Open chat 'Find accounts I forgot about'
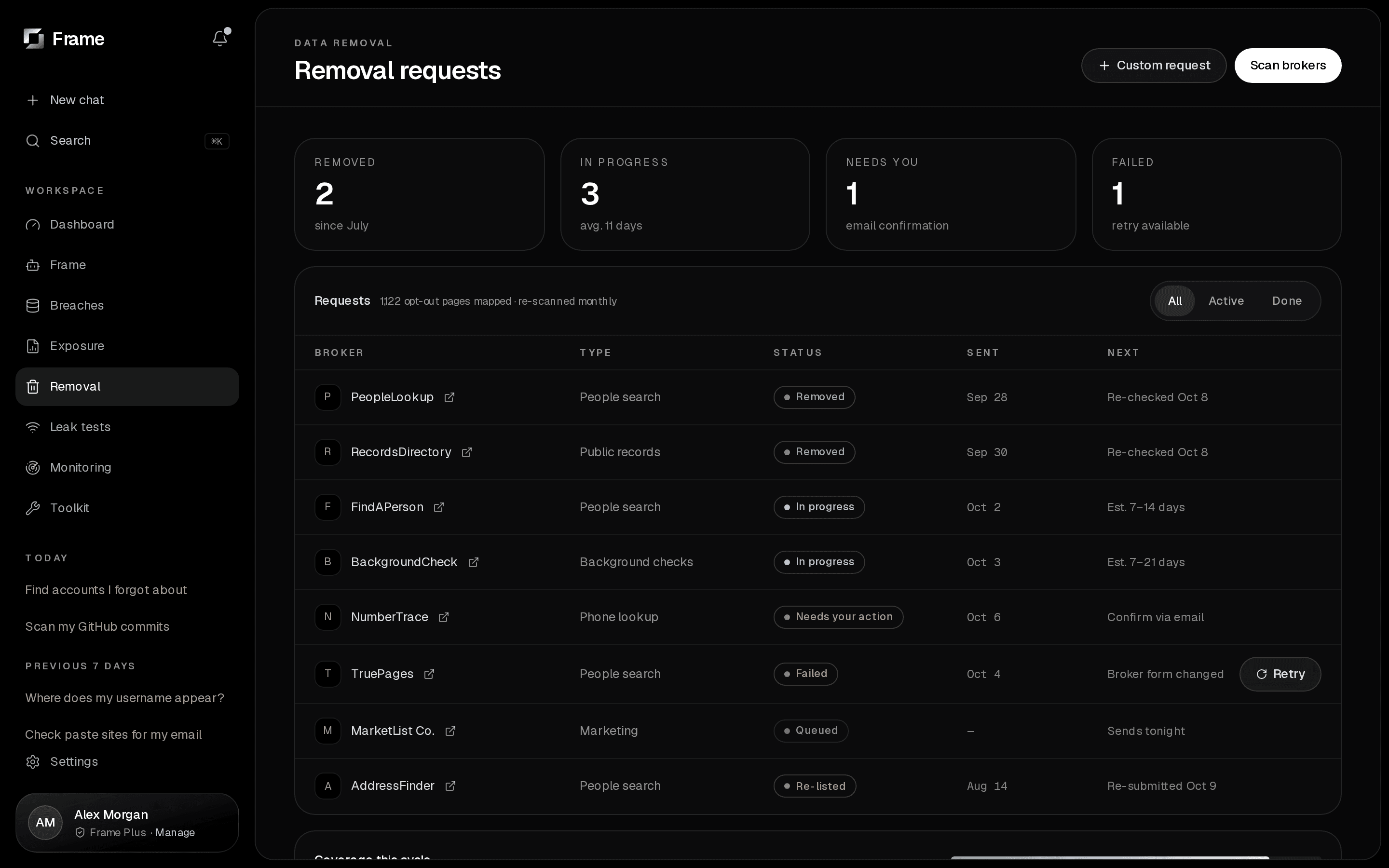1389x868 pixels. tap(106, 590)
